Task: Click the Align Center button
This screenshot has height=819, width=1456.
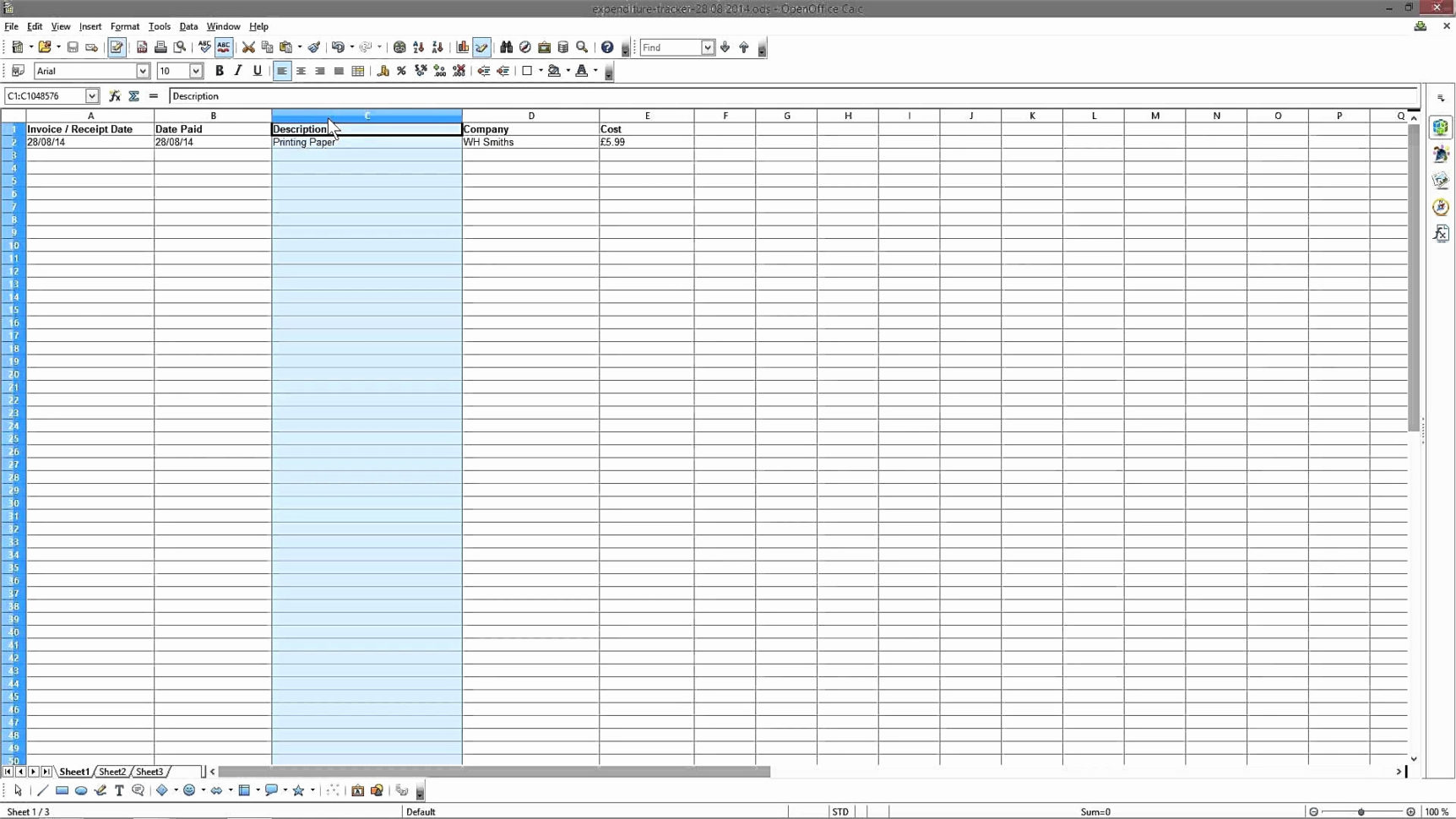Action: click(x=301, y=71)
